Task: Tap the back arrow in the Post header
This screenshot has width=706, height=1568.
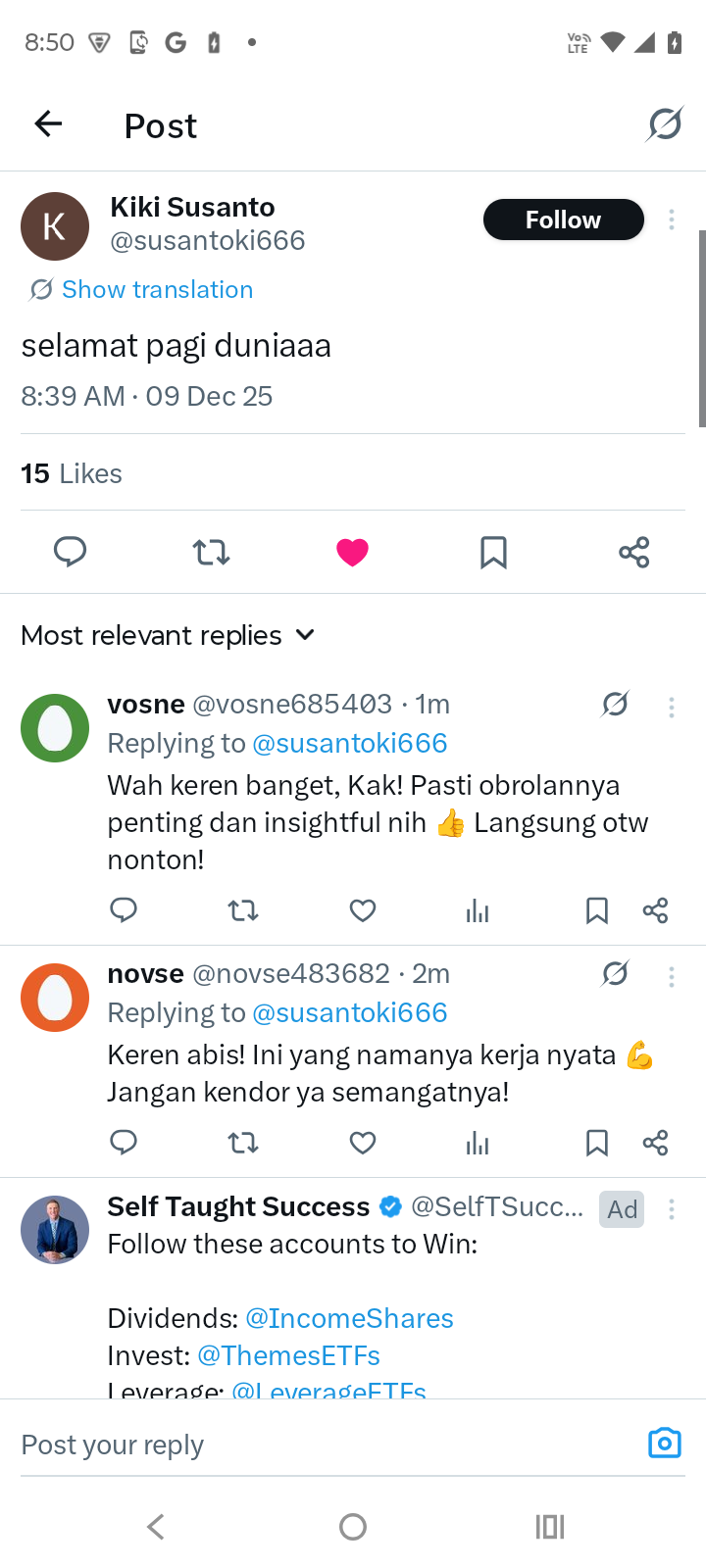Action: (48, 124)
